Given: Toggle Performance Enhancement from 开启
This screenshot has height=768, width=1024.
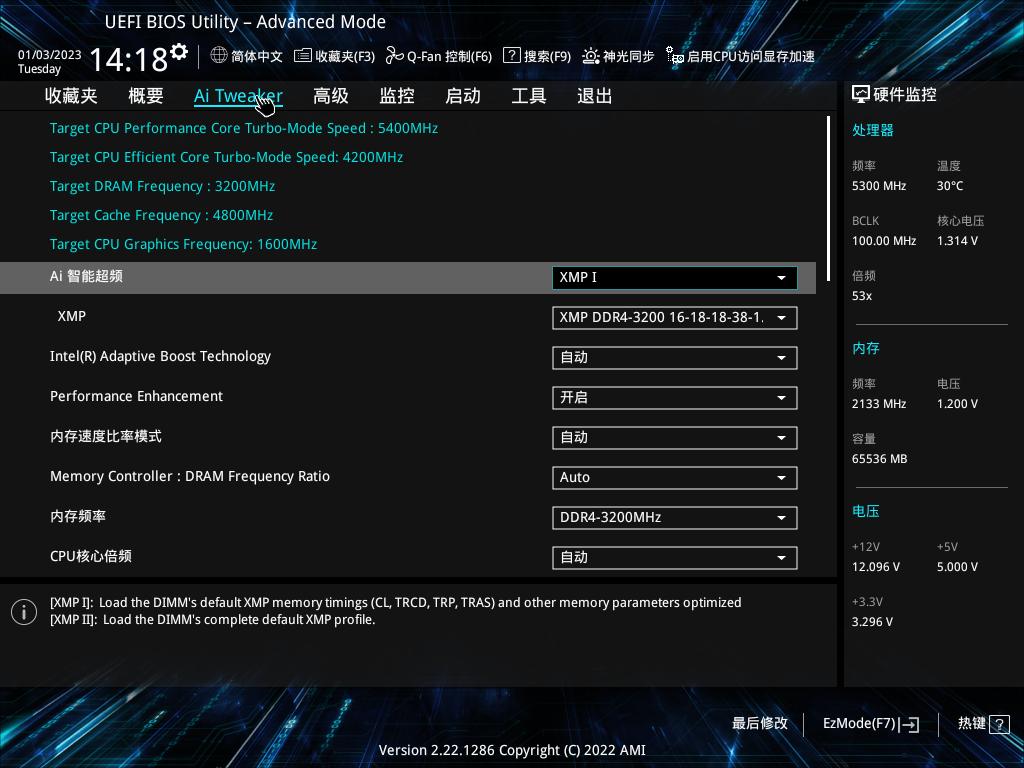Looking at the screenshot, I should pos(674,397).
